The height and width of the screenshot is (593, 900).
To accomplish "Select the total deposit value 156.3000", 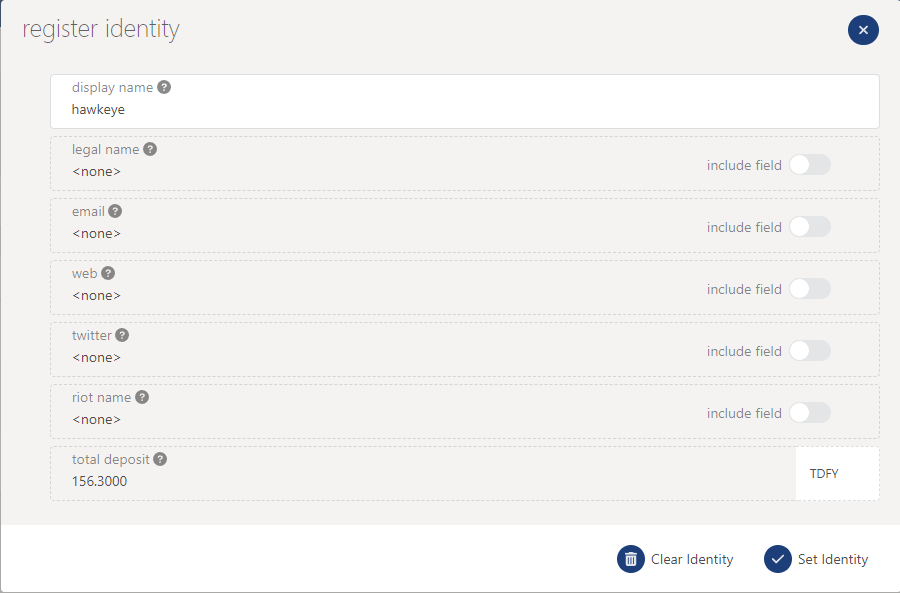I will tap(99, 481).
